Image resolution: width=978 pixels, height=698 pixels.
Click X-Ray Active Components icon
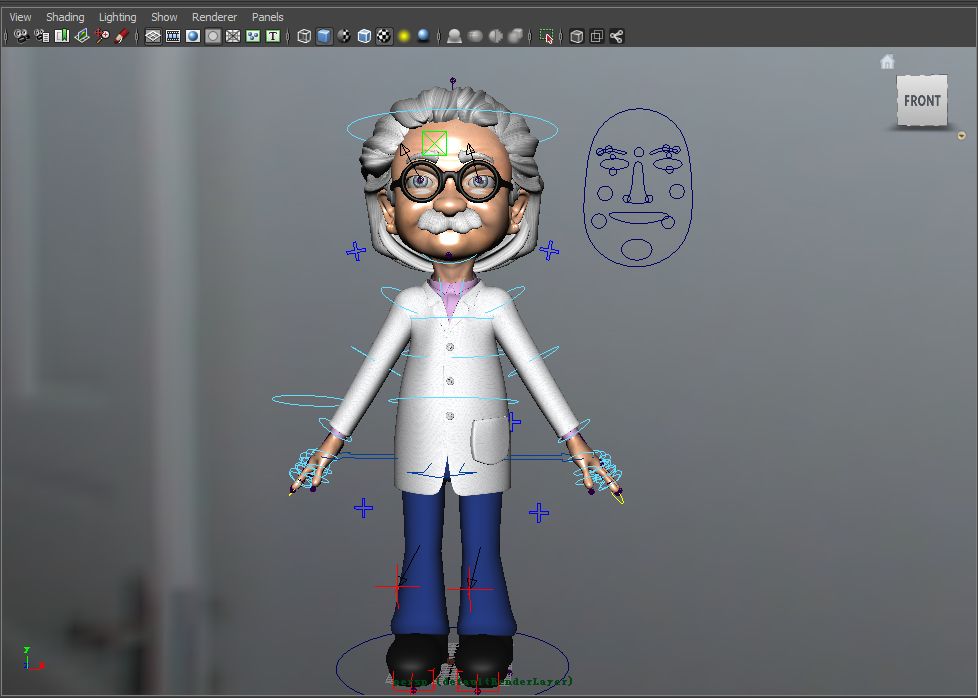[x=596, y=36]
